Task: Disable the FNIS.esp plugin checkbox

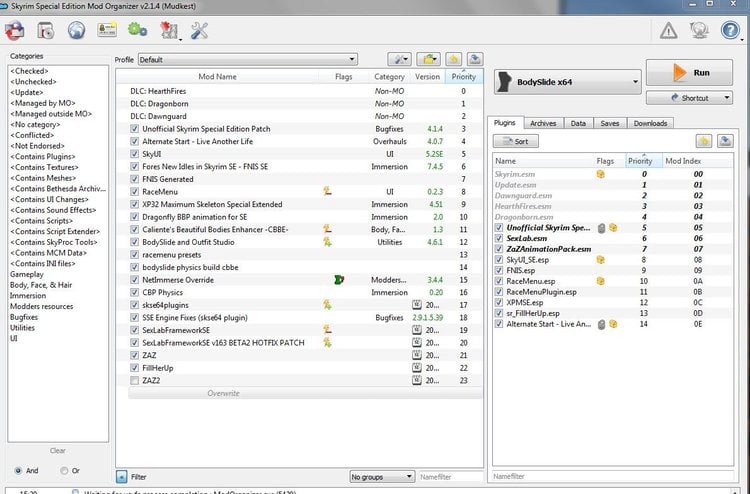Action: click(x=499, y=271)
